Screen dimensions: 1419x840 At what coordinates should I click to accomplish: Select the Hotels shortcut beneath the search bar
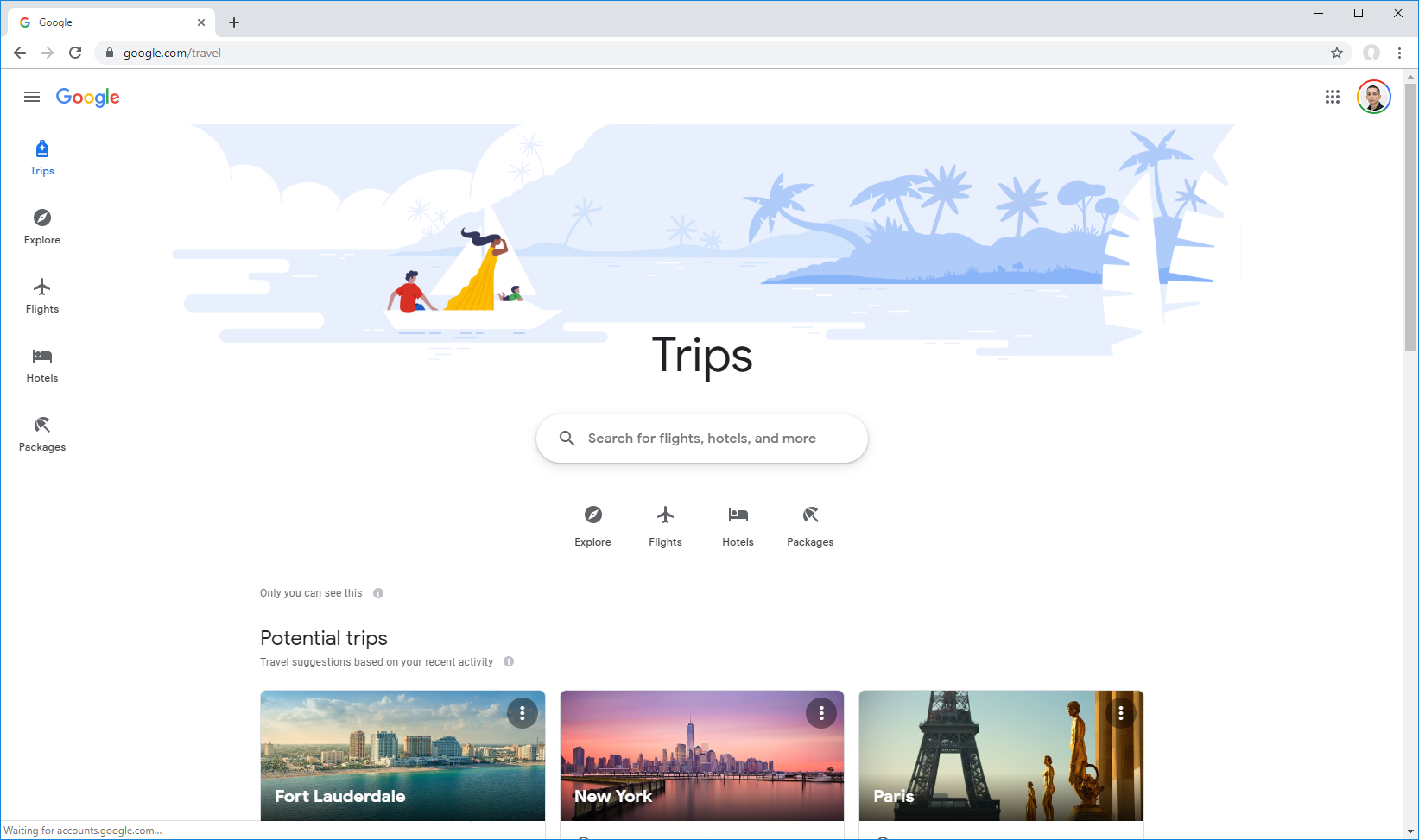738,525
